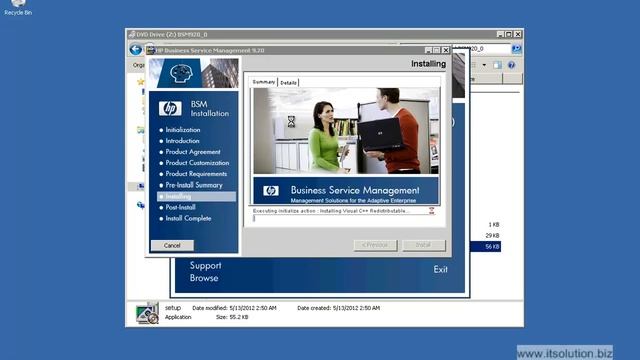Click the Browse link in launcher window
This screenshot has height=360, width=640.
pos(204,278)
